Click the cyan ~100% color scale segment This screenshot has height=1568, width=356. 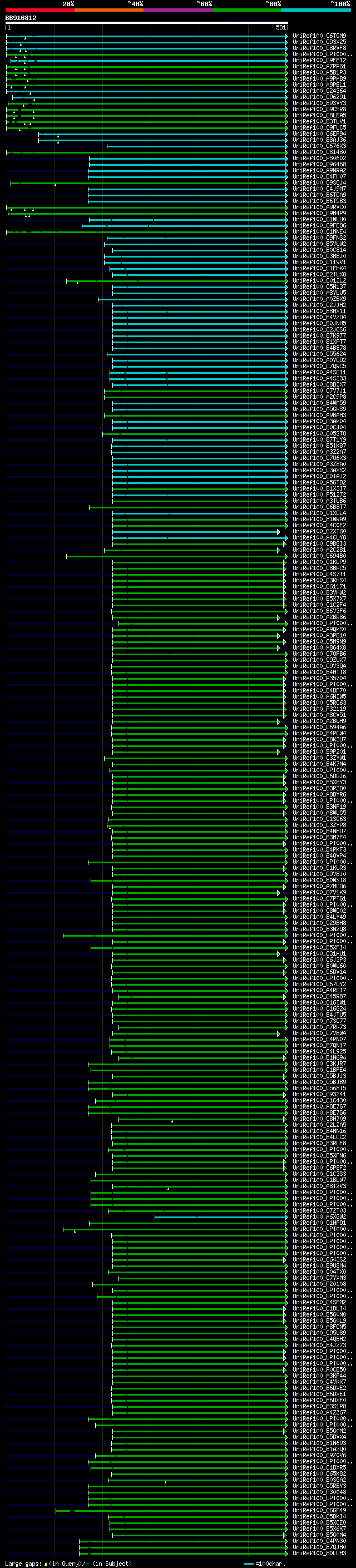[x=317, y=10]
